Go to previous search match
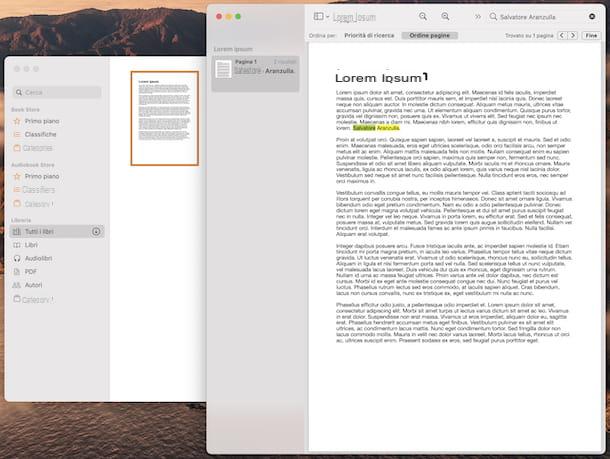 click(x=562, y=35)
